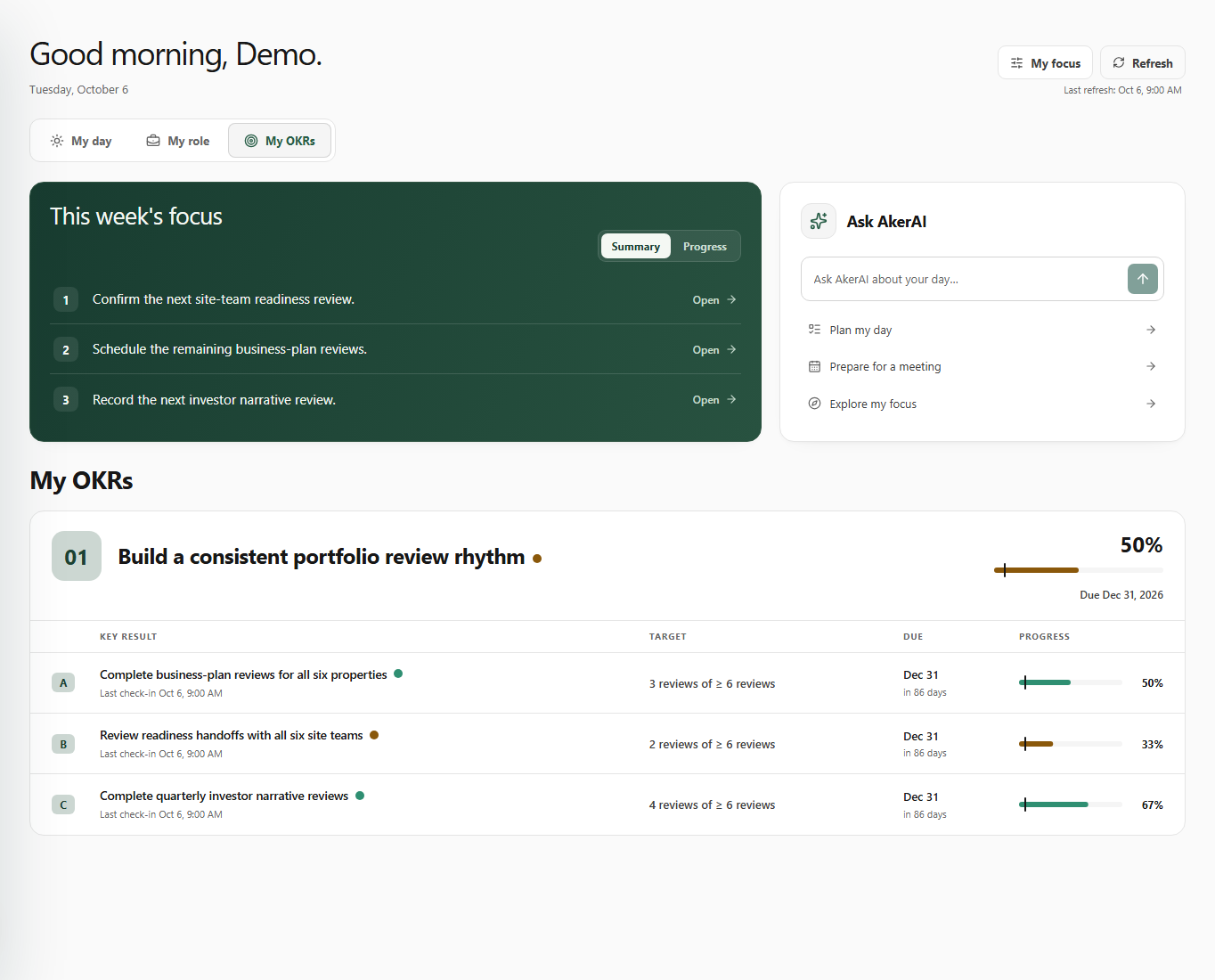The image size is (1215, 980).
Task: Click the arrow beside Explore my focus
Action: click(1151, 404)
